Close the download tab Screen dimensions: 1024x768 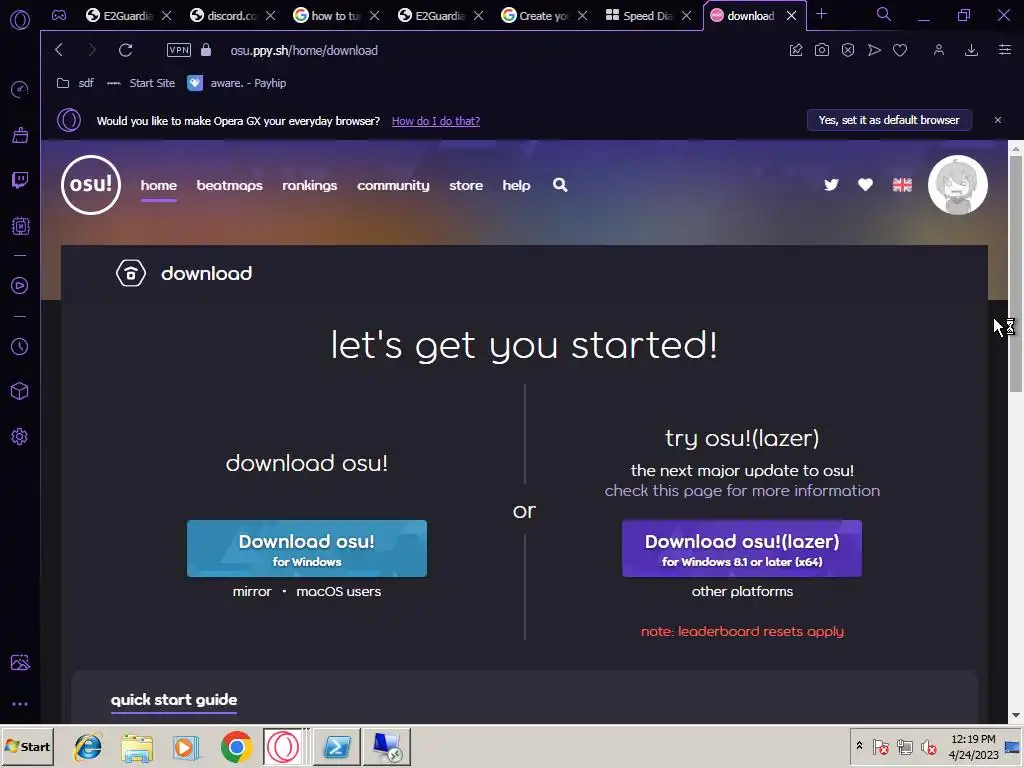[791, 16]
